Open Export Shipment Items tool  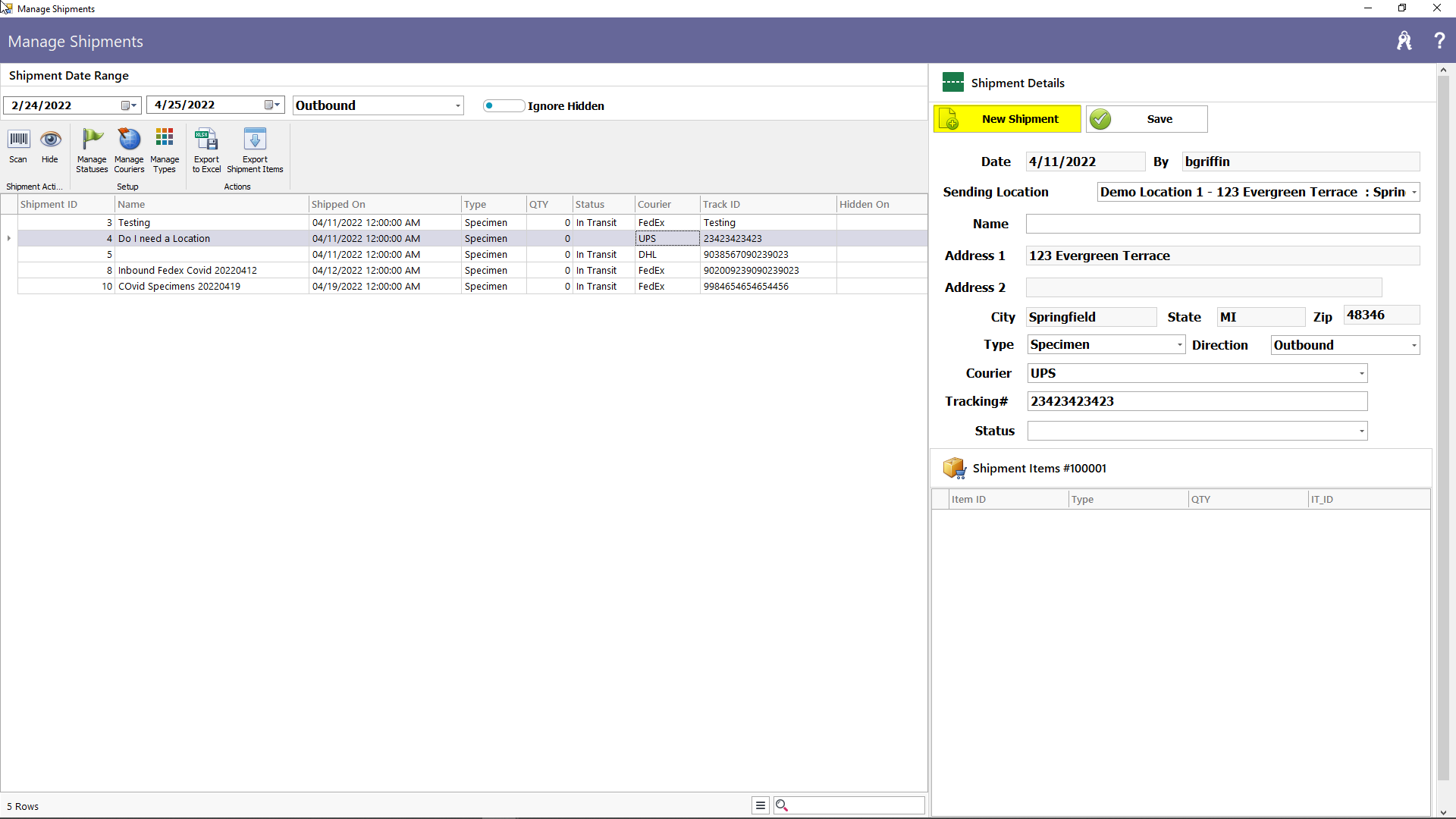(254, 150)
